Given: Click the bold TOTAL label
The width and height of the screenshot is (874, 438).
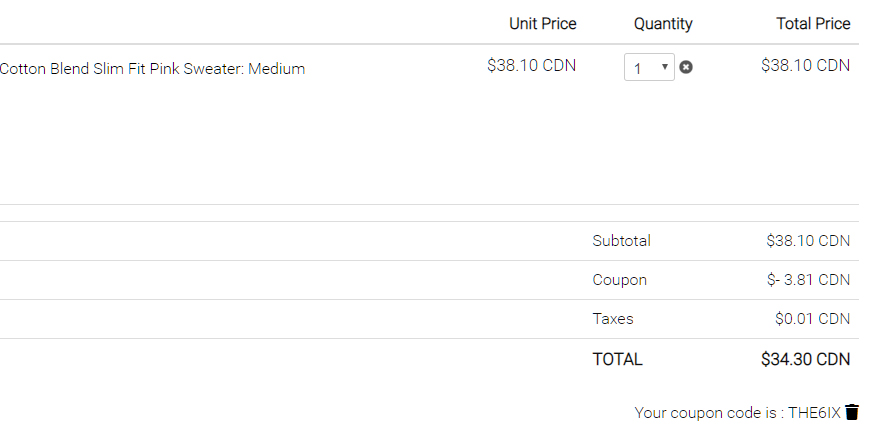Looking at the screenshot, I should coord(617,359).
